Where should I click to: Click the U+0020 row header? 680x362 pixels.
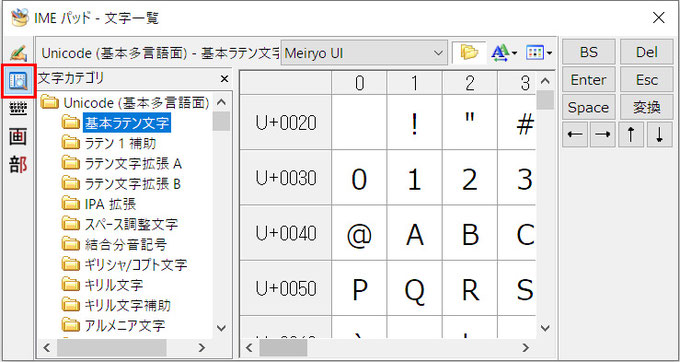tap(286, 123)
